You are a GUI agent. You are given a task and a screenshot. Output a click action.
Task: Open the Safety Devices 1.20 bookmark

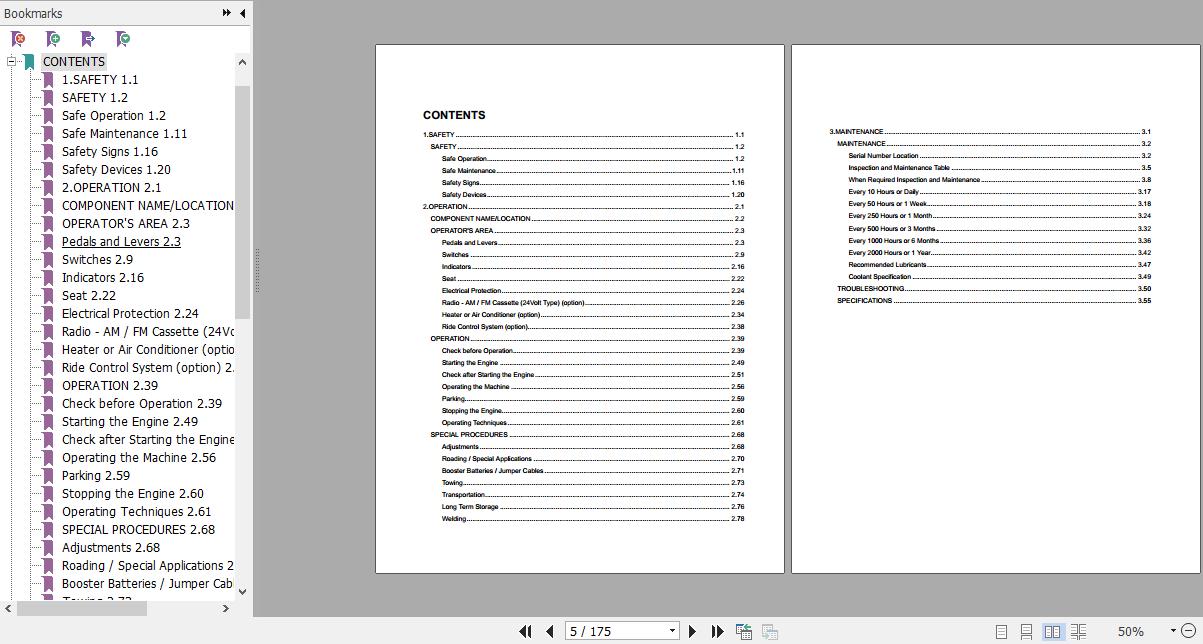(x=116, y=170)
